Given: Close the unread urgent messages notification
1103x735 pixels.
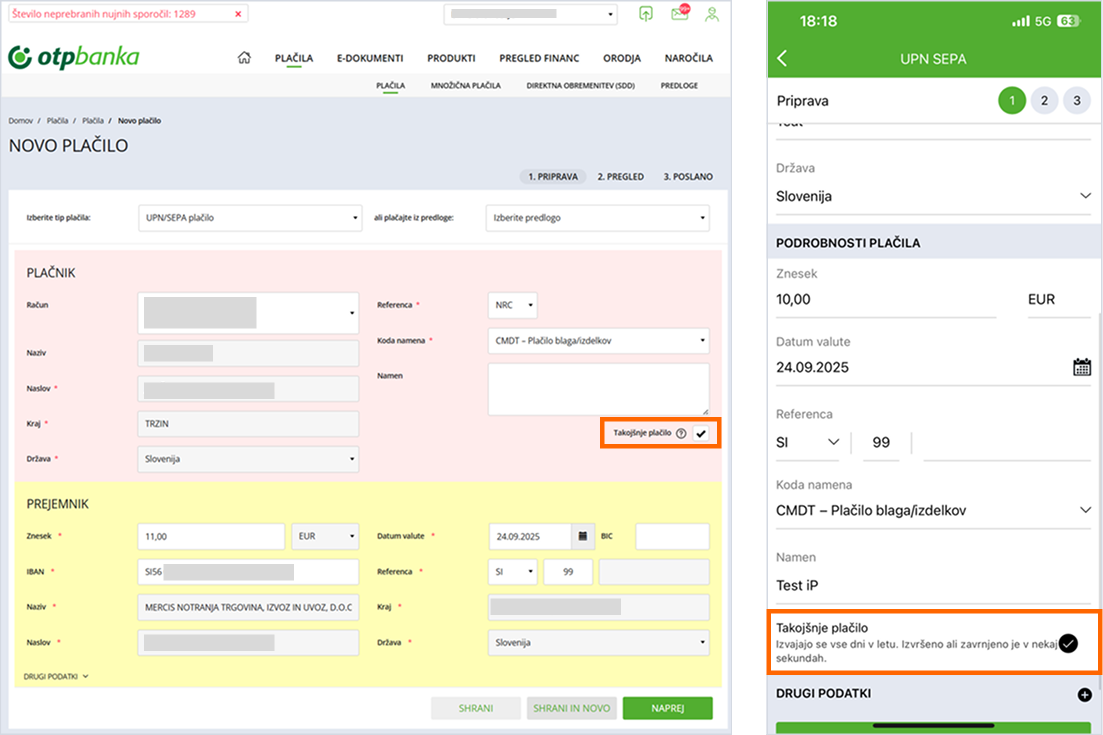Looking at the screenshot, I should (237, 15).
